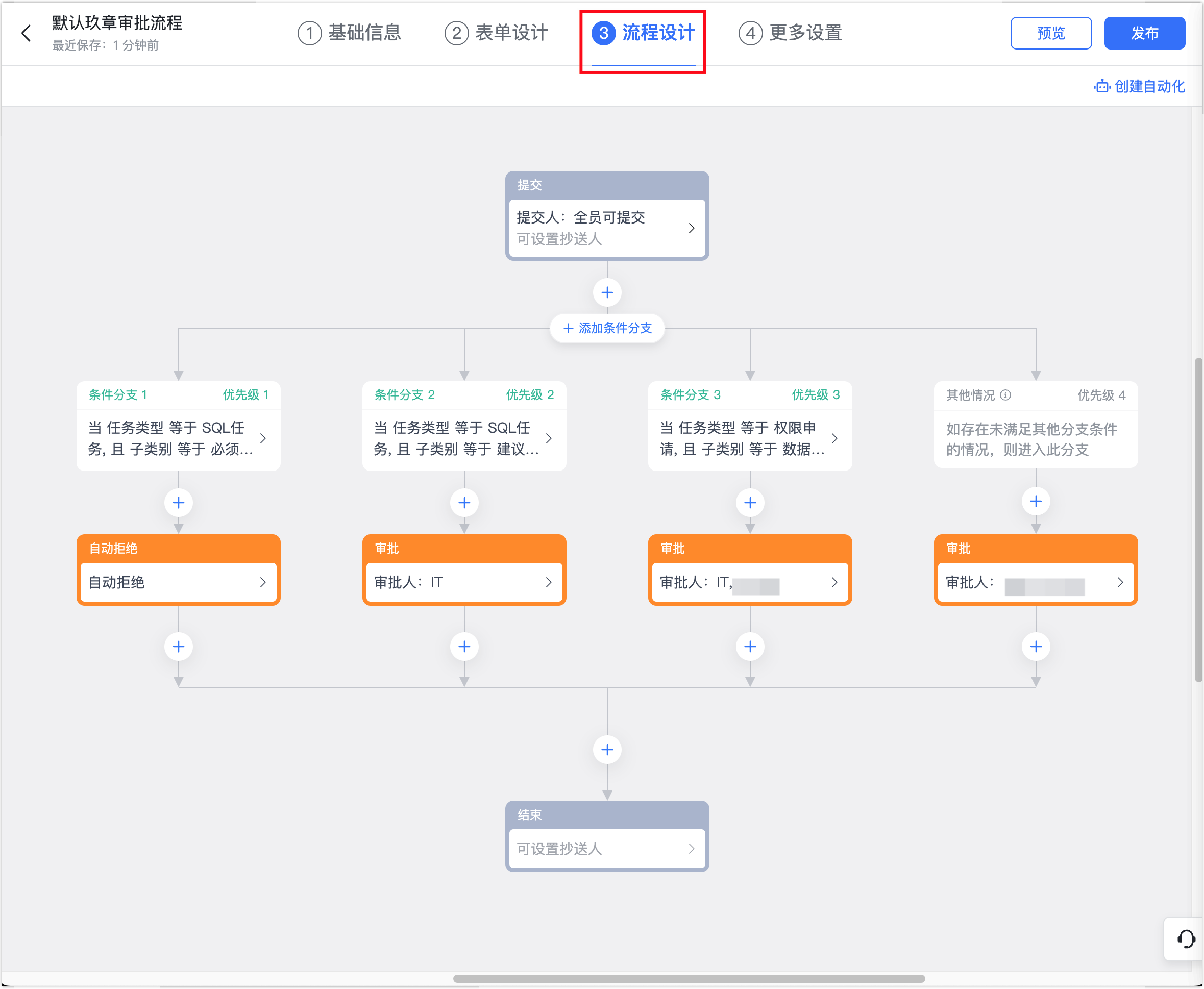Expand the 自动拒绝 node details

coord(178,582)
